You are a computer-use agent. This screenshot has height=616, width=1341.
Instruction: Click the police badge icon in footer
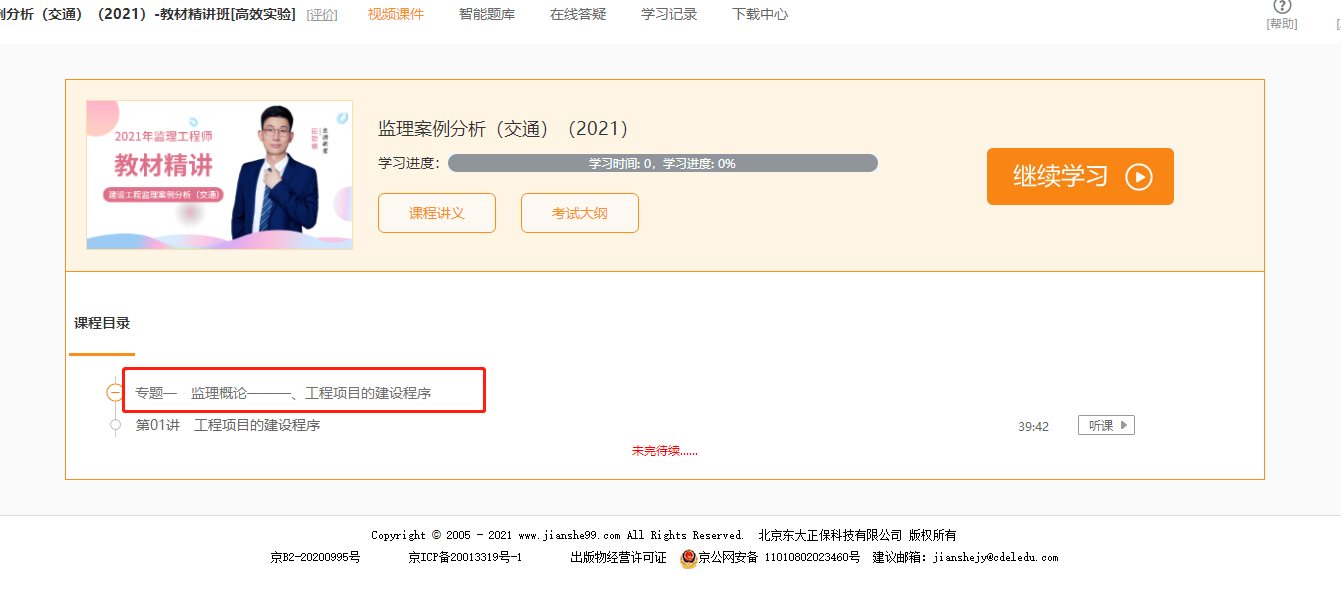click(688, 558)
